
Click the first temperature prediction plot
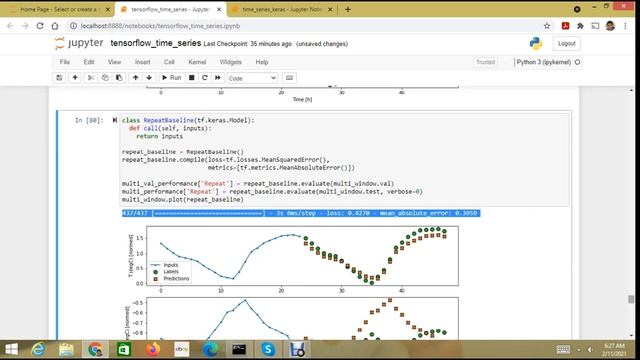coord(302,256)
